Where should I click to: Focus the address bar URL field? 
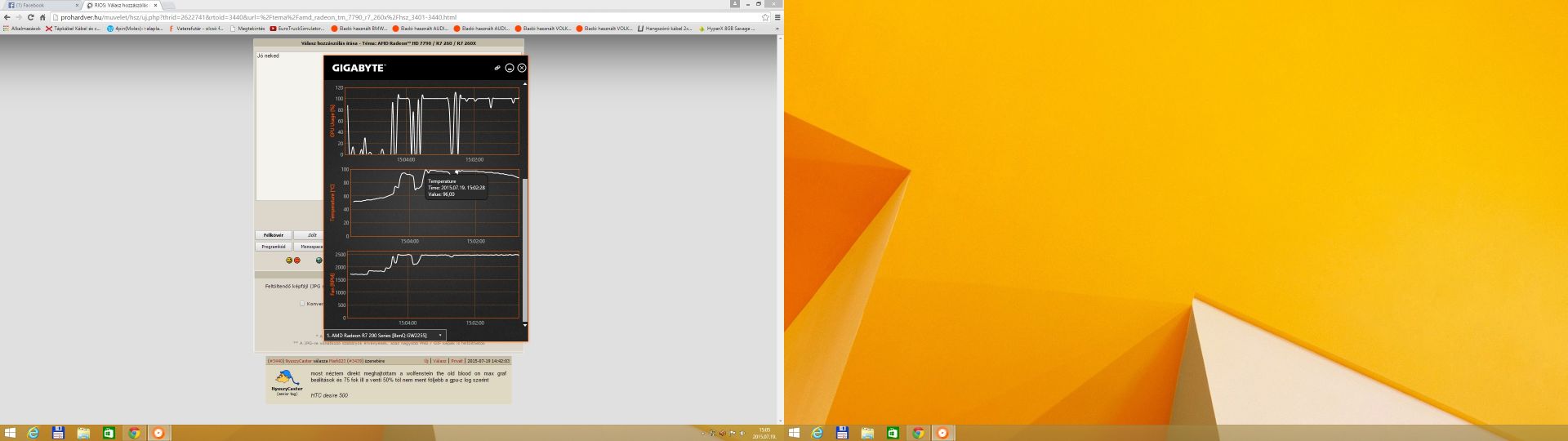(x=404, y=17)
